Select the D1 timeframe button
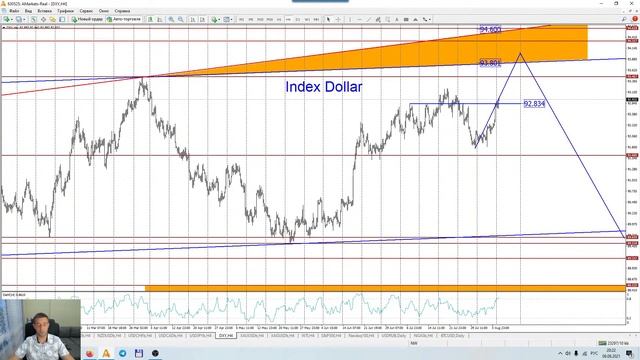Viewport: 640px width, 360px height. pyautogui.click(x=298, y=19)
